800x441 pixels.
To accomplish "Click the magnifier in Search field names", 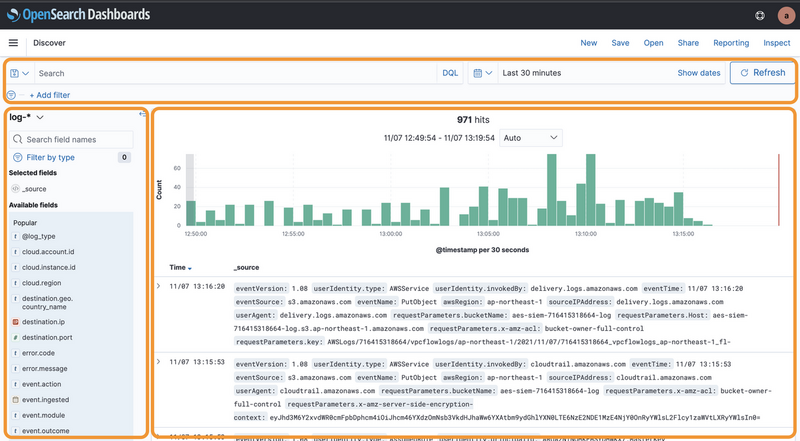I will pos(18,139).
